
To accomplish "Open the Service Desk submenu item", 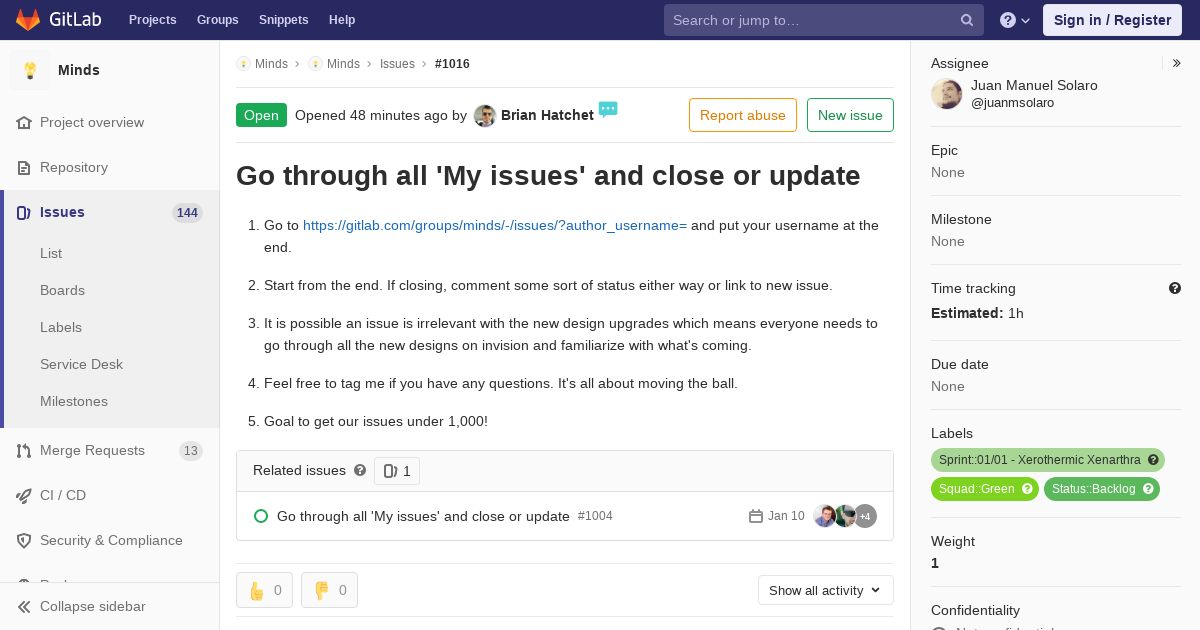I will 81,364.
